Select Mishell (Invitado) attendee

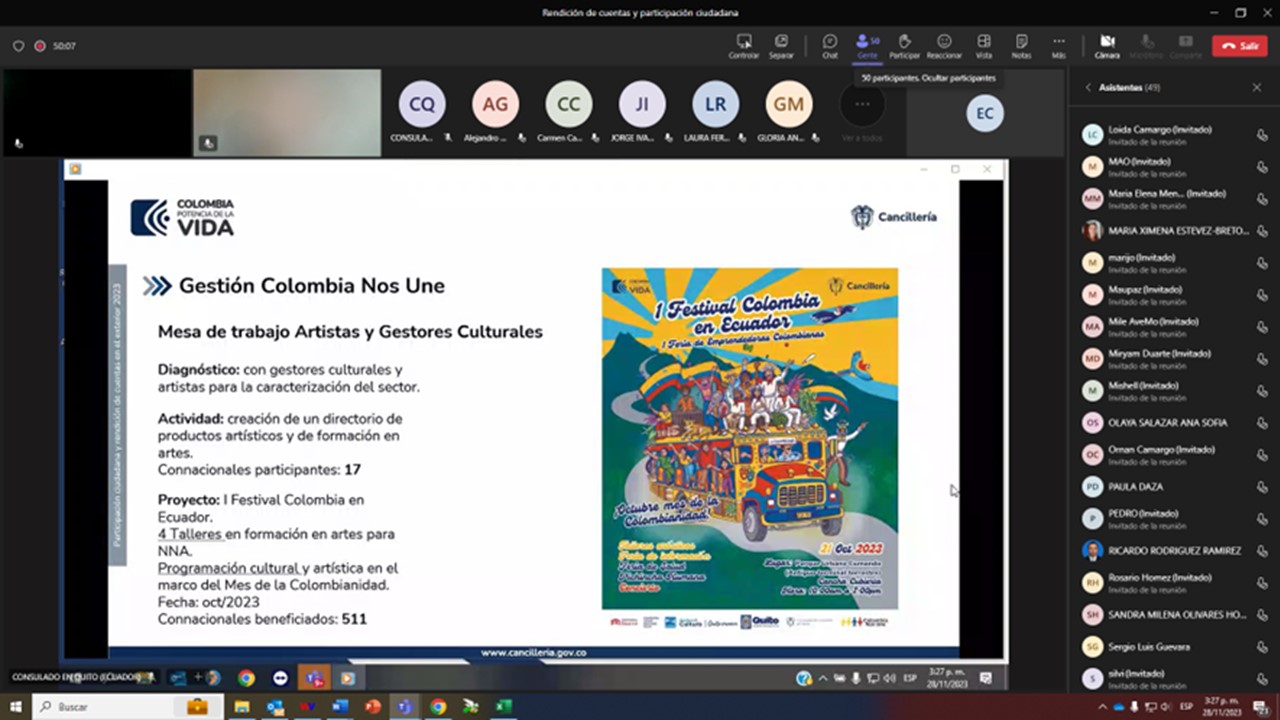[1174, 390]
